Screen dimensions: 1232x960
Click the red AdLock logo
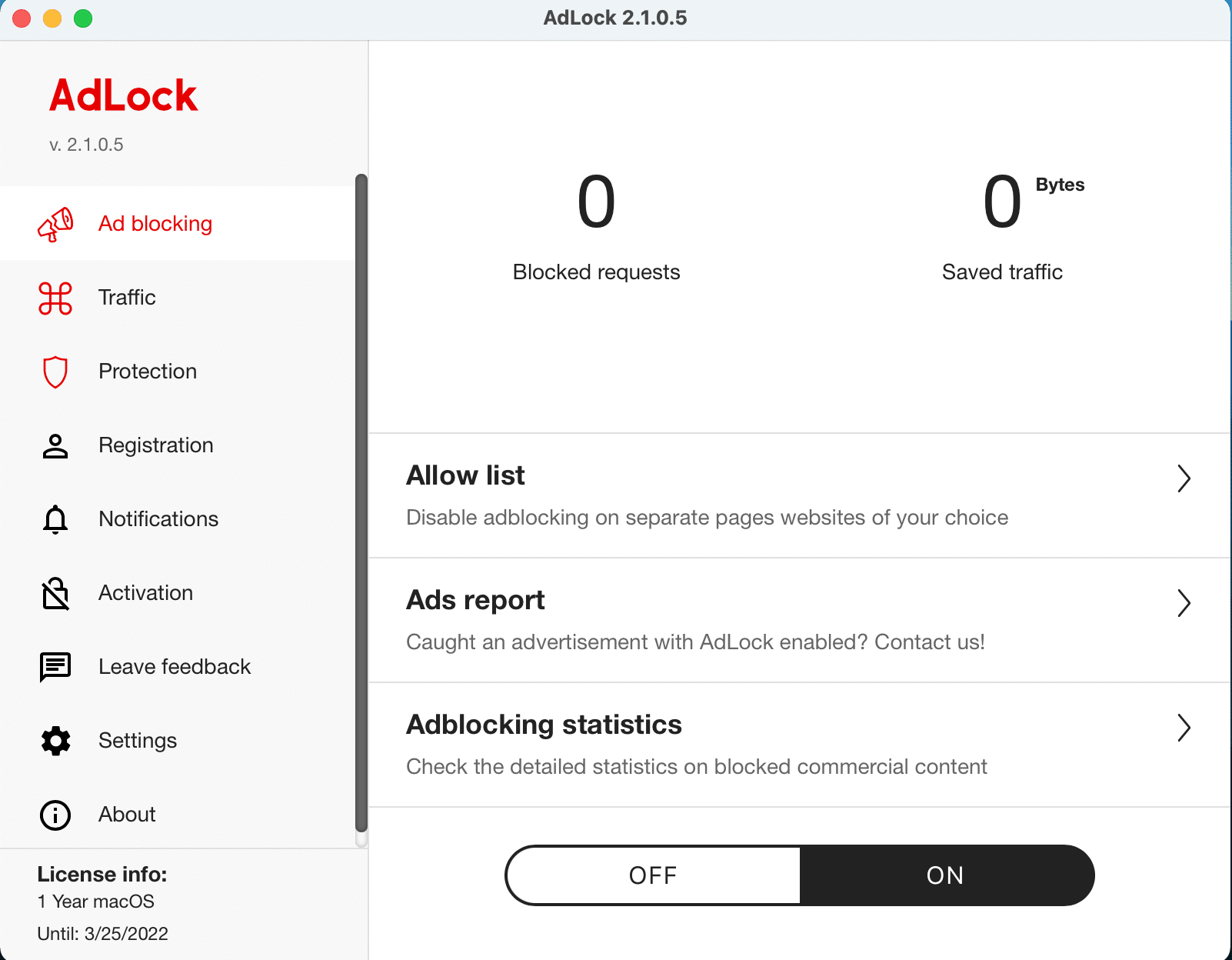[x=124, y=95]
